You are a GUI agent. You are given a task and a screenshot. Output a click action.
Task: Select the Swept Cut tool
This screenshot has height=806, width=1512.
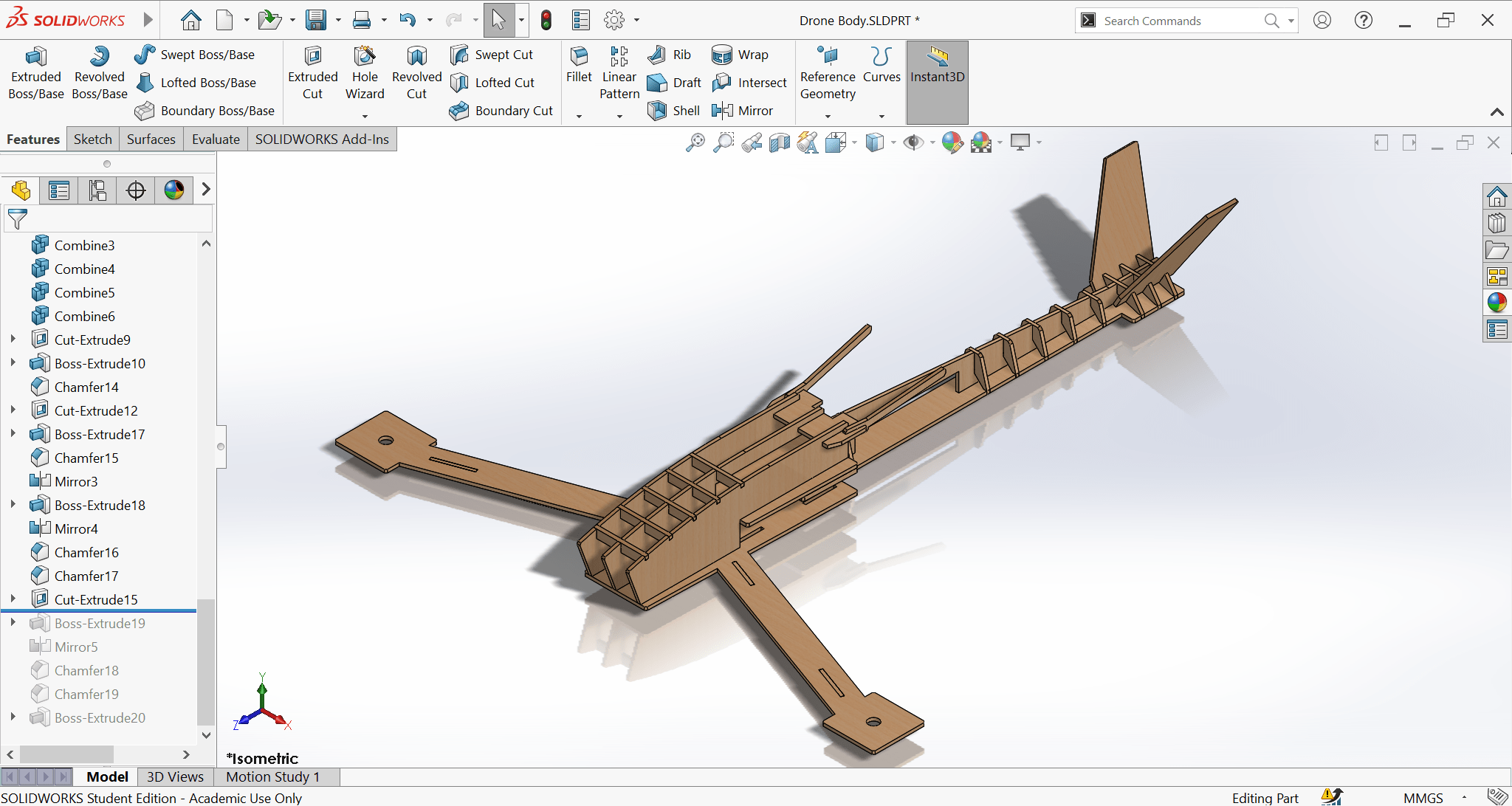click(x=491, y=55)
